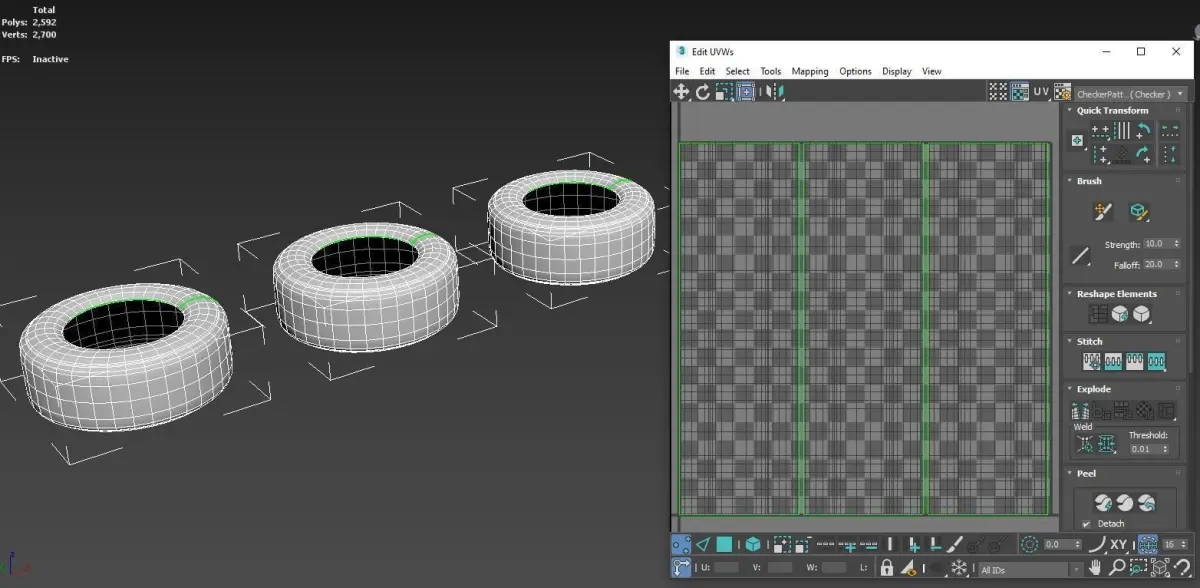
Task: Select Vertex sub-object mode icon
Action: 681,545
